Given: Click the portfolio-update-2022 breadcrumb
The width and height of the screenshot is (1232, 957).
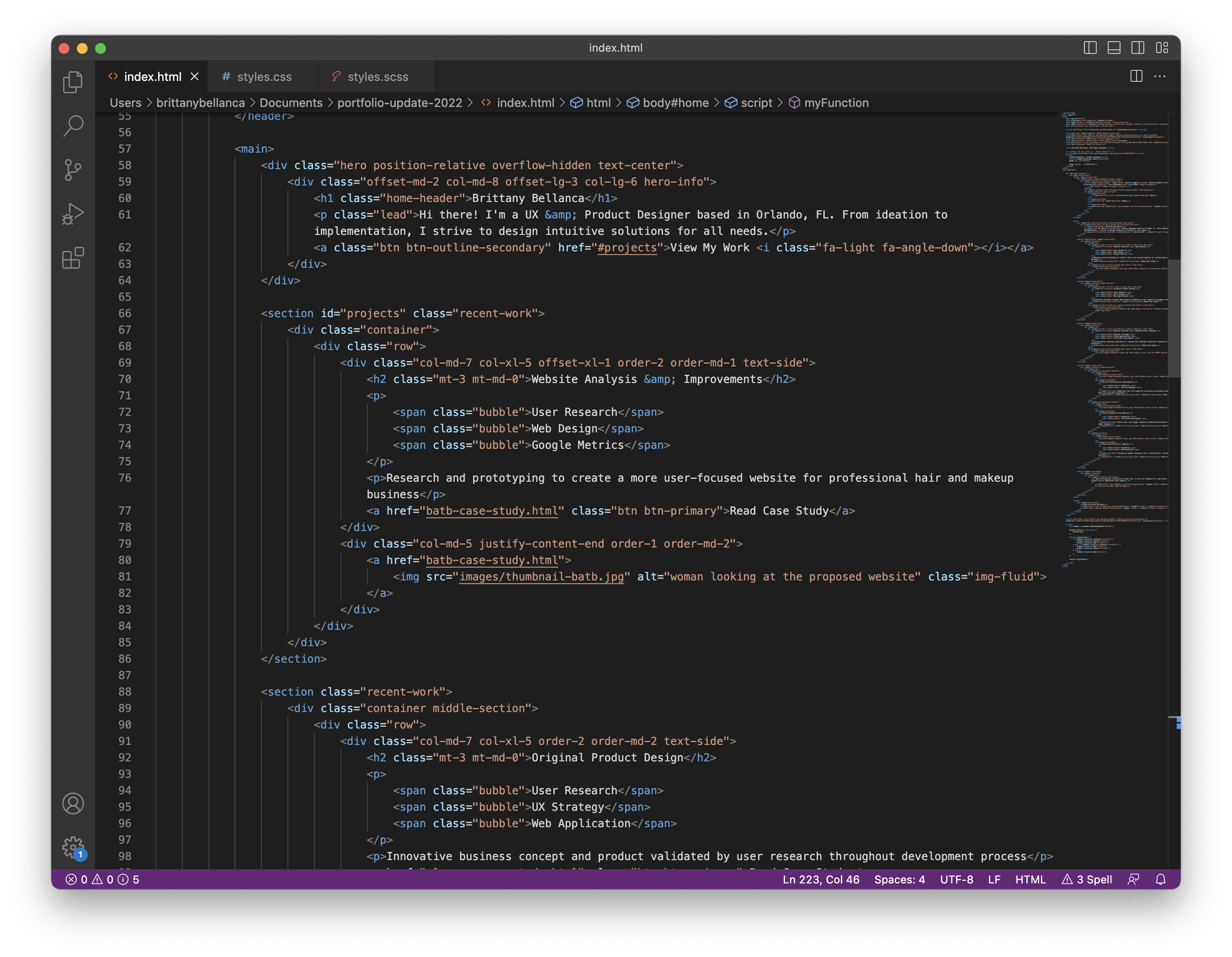Looking at the screenshot, I should click(x=399, y=103).
